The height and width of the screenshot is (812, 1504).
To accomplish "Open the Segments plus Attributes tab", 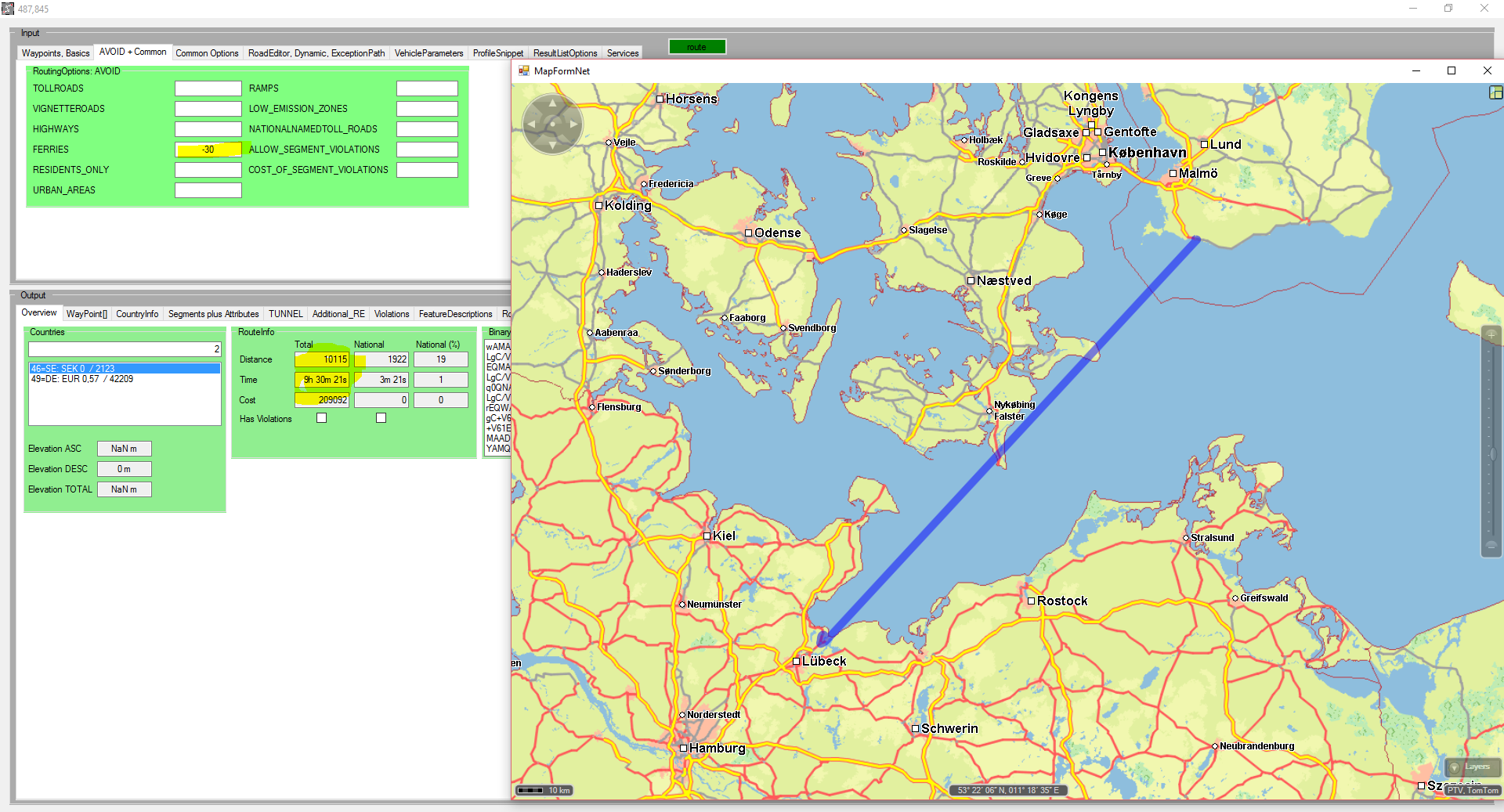I will click(213, 314).
